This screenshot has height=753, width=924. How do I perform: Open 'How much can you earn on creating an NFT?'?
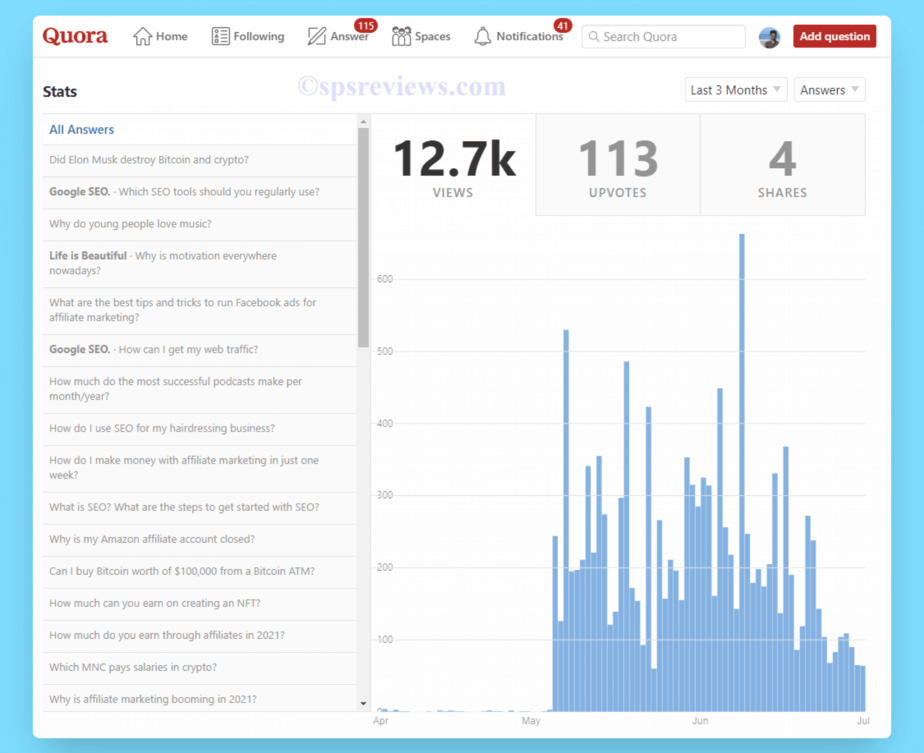point(199,603)
